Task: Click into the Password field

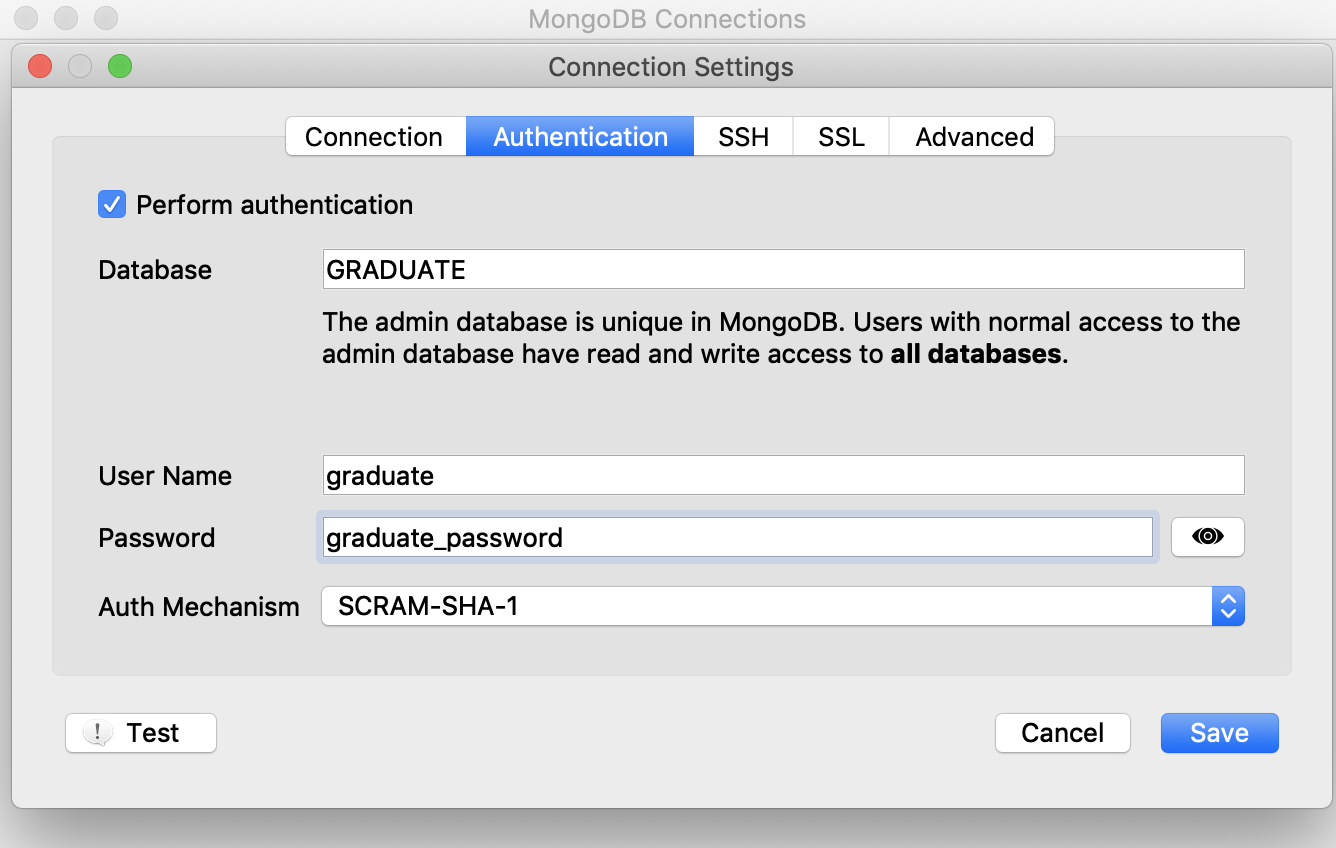Action: [x=738, y=537]
